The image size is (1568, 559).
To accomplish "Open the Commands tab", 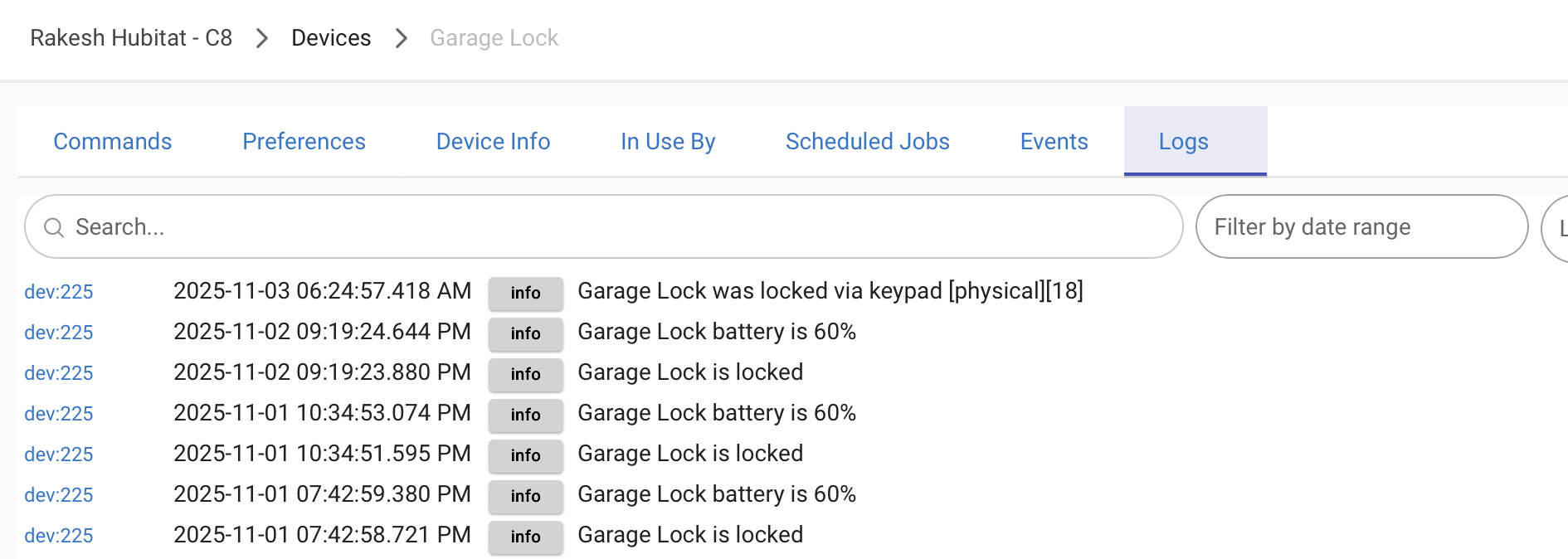I will point(113,142).
